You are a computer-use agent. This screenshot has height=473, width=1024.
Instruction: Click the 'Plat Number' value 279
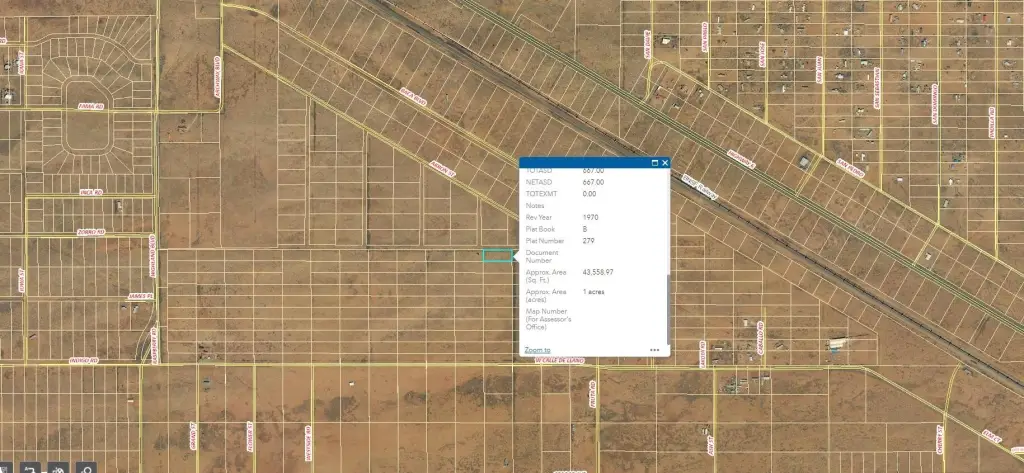588,241
